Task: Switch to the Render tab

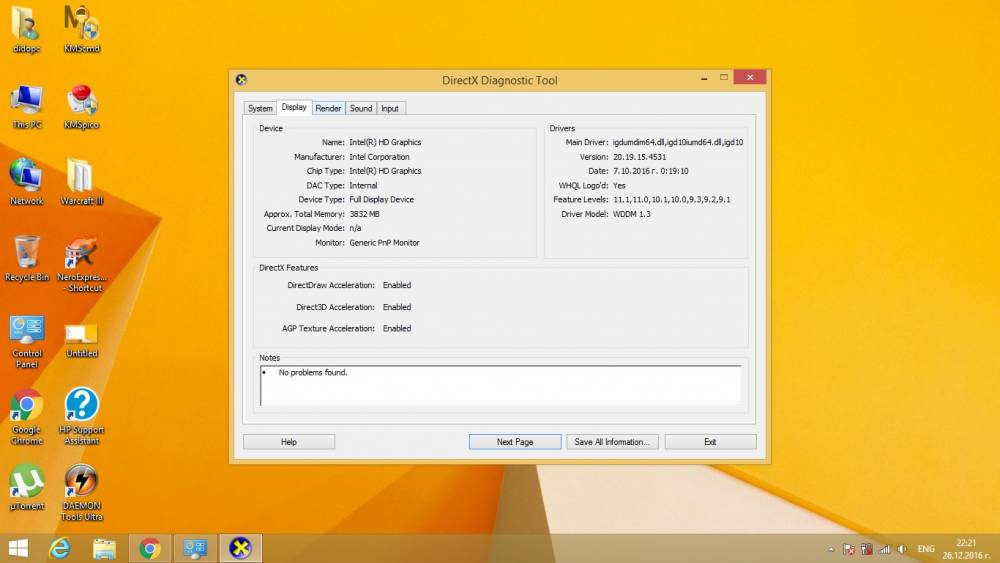Action: click(328, 108)
